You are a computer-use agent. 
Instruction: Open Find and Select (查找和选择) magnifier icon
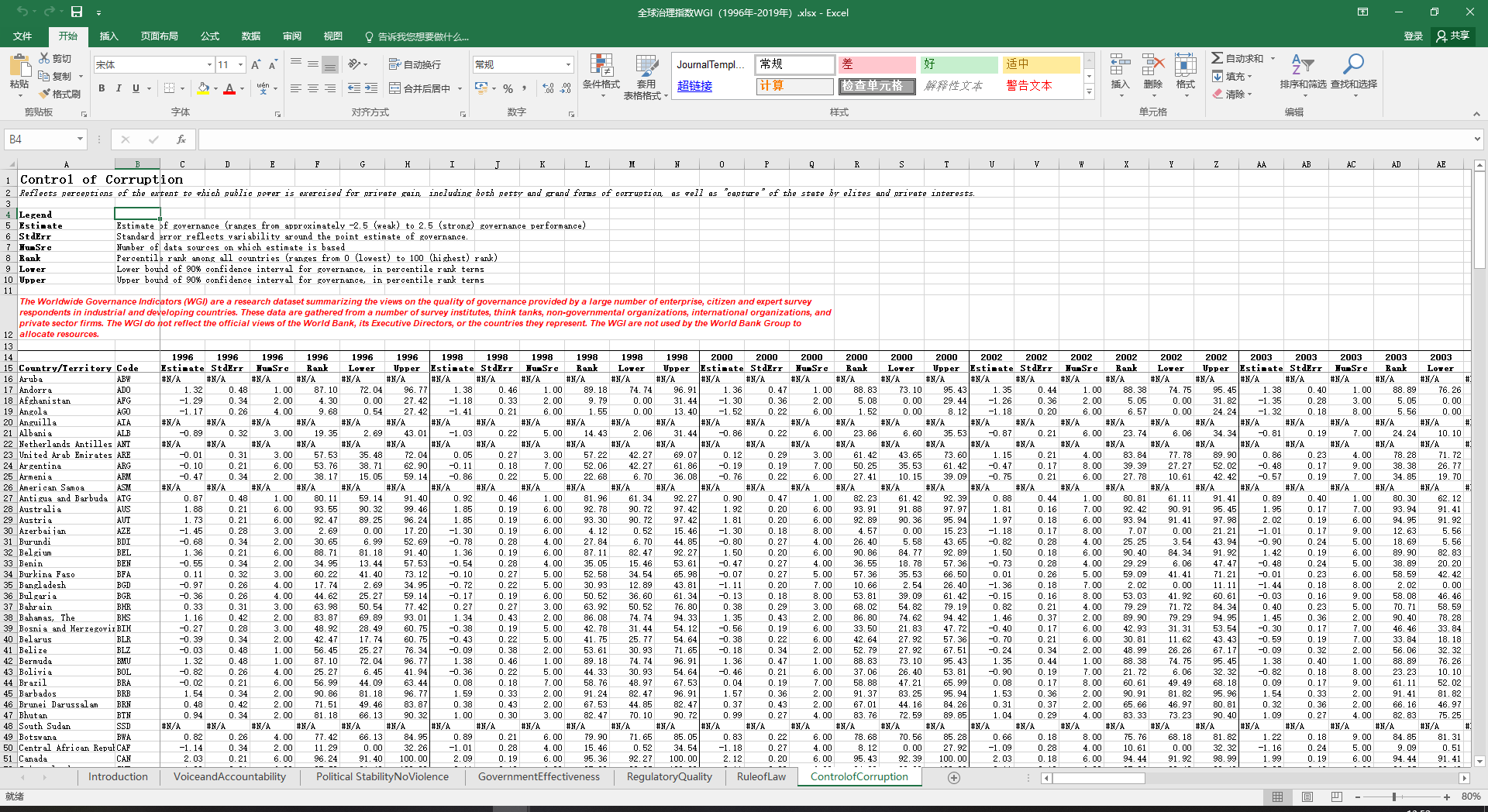tap(1353, 64)
